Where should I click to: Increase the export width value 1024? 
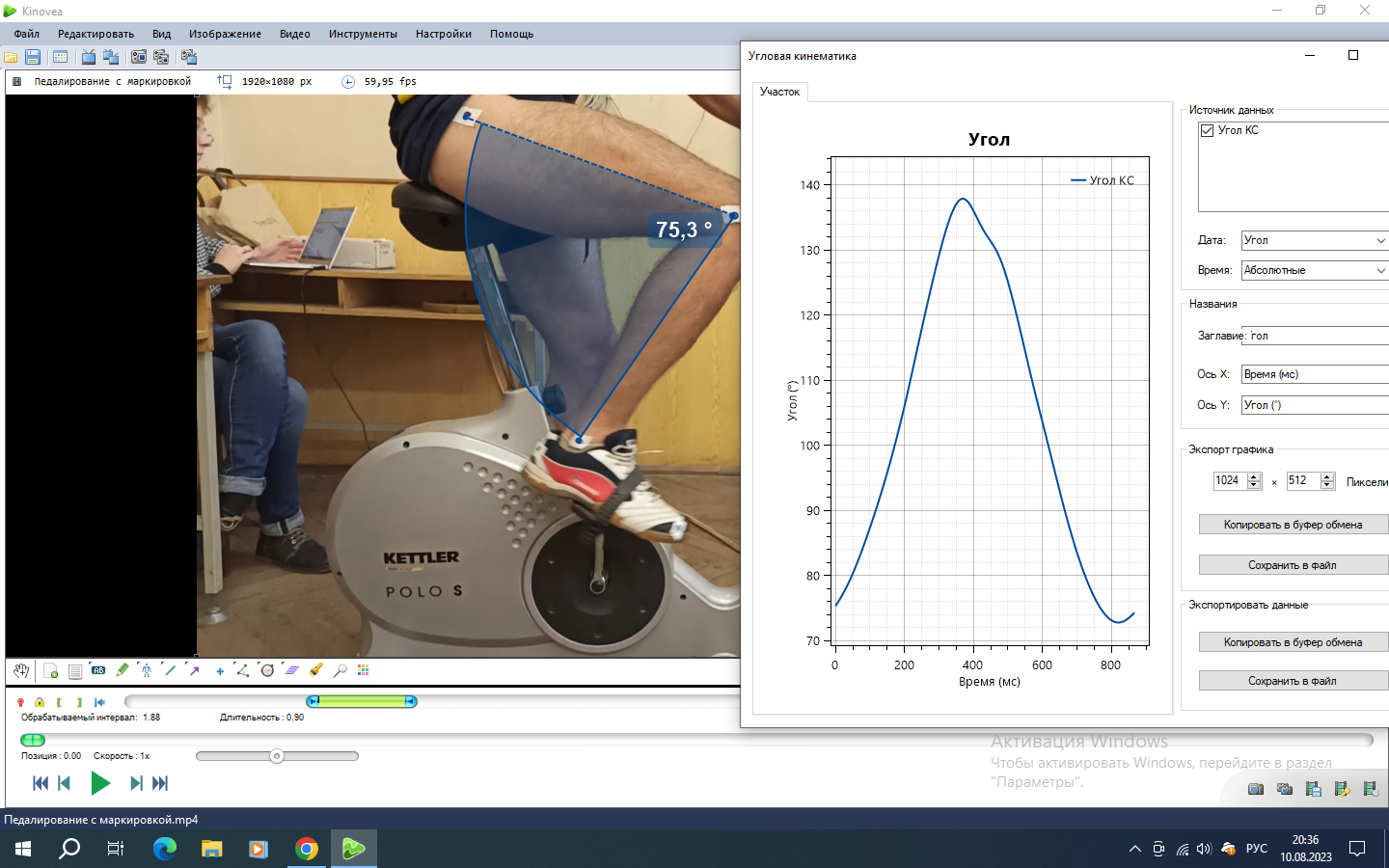tap(1254, 476)
